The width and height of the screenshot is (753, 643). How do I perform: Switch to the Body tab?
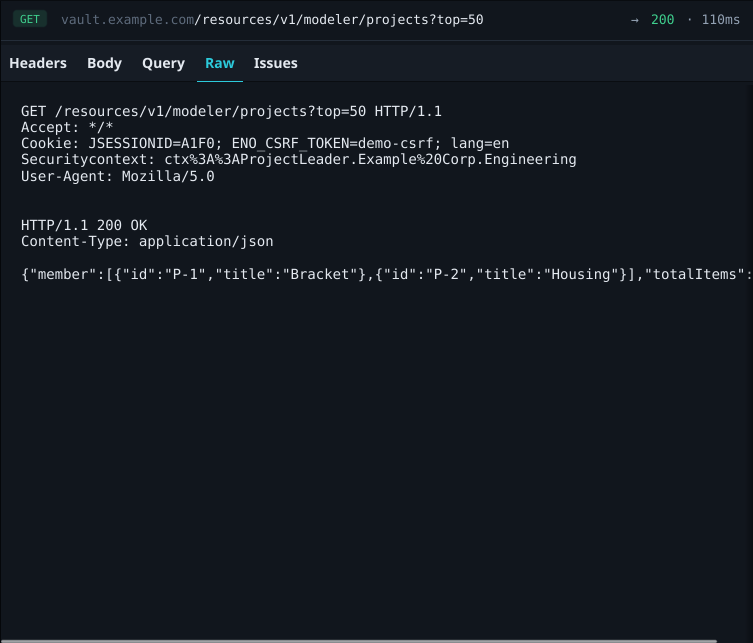[104, 63]
